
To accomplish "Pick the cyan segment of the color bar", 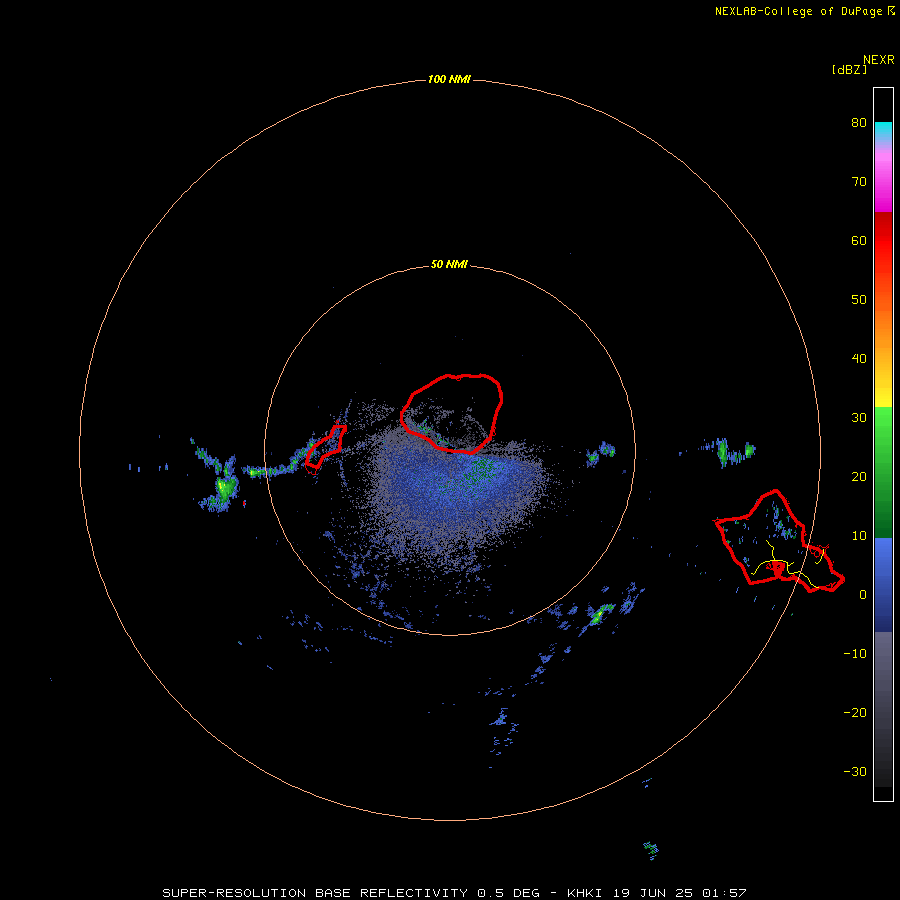I will [x=883, y=130].
